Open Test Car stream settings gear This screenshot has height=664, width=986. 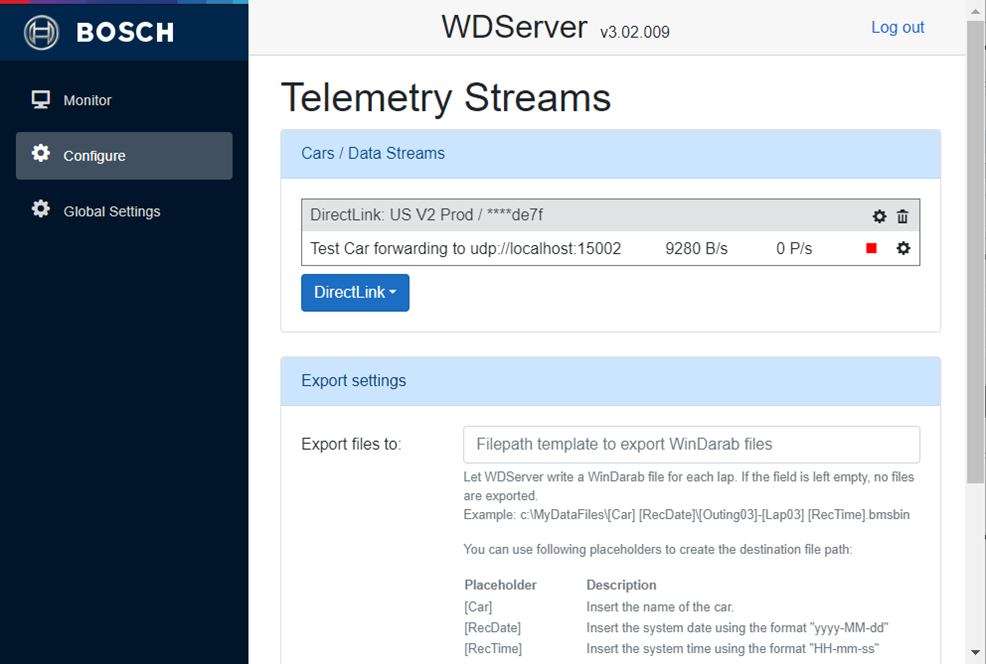coord(903,248)
